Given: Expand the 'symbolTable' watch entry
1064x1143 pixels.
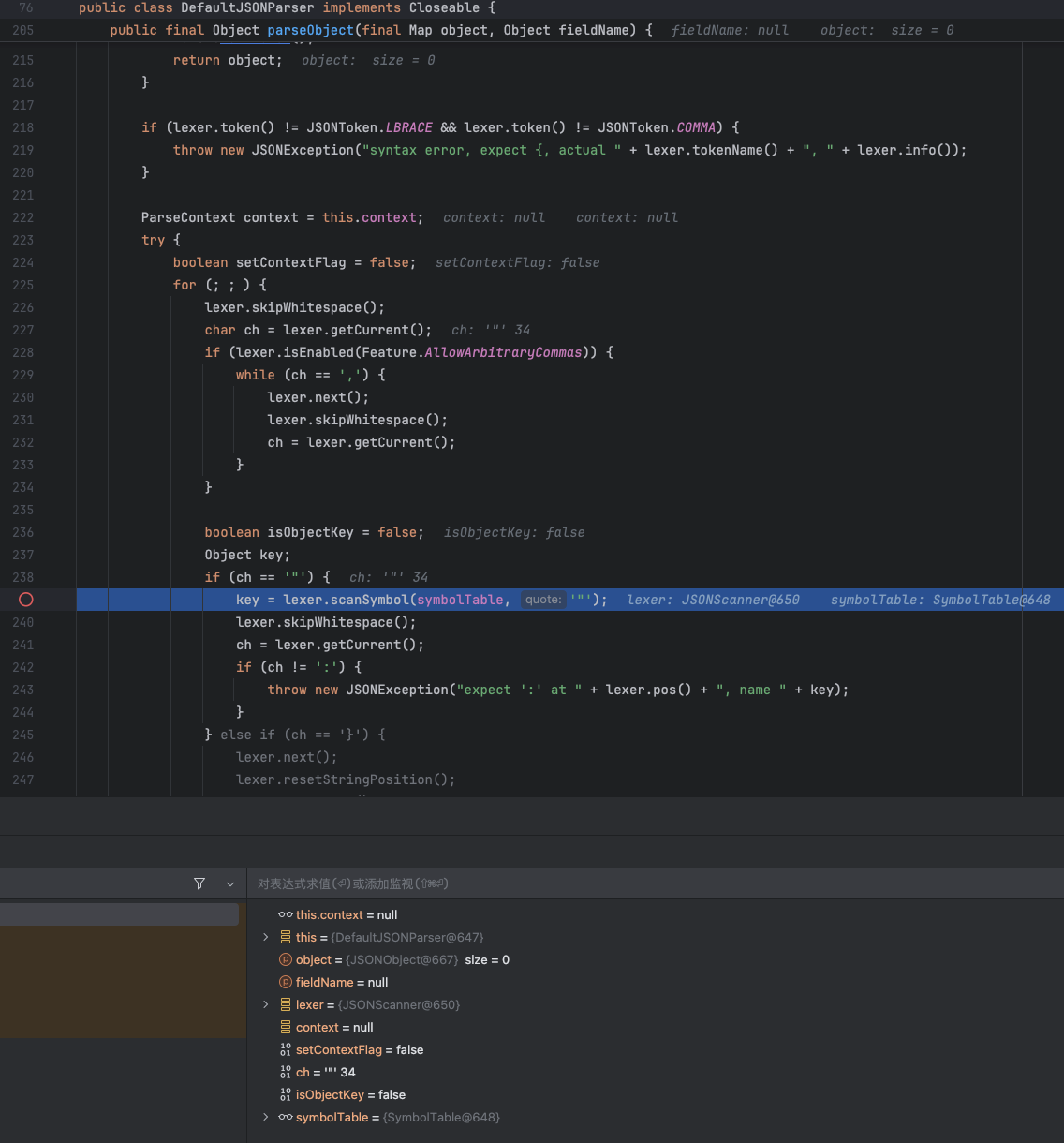Looking at the screenshot, I should point(266,1117).
